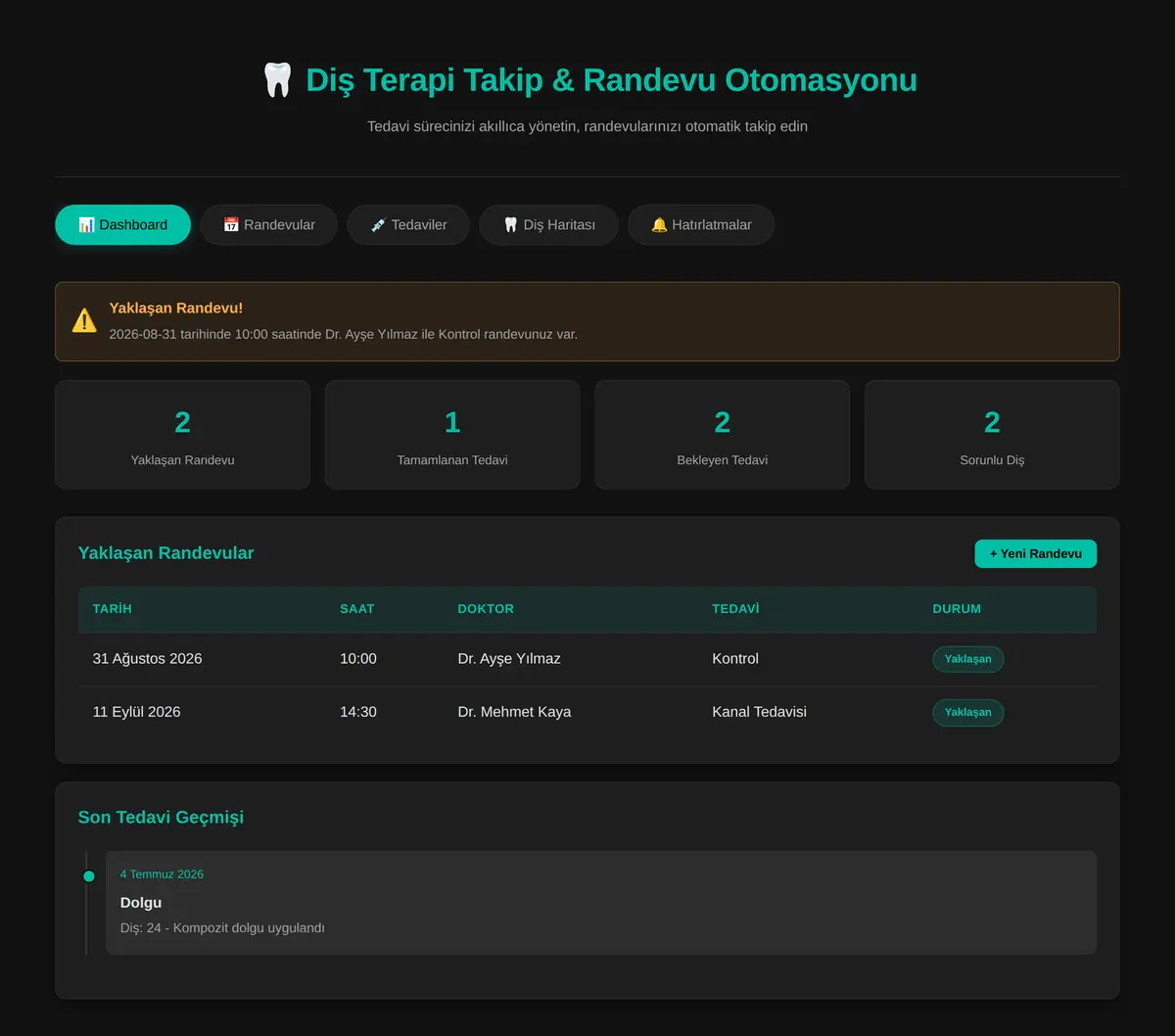1175x1036 pixels.
Task: Click the Diş: 24 - Kompozit dolgu description
Action: click(x=222, y=927)
